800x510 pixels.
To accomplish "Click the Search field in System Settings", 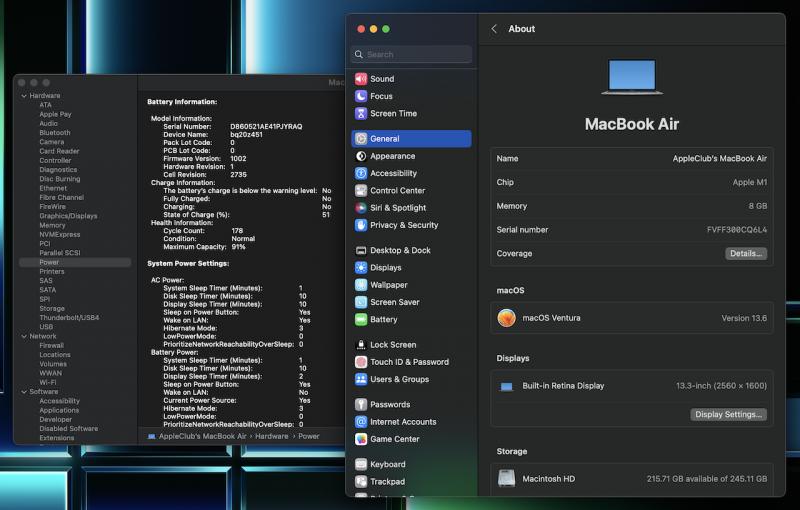I will coord(411,55).
